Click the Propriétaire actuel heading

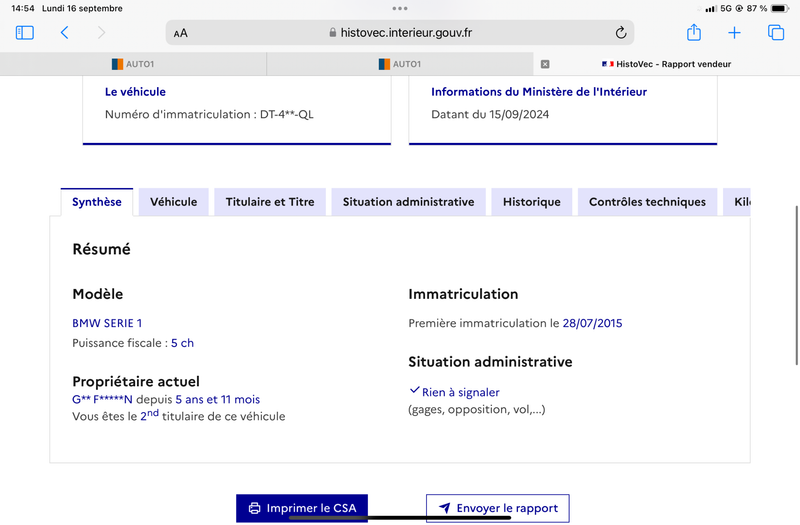(x=136, y=382)
